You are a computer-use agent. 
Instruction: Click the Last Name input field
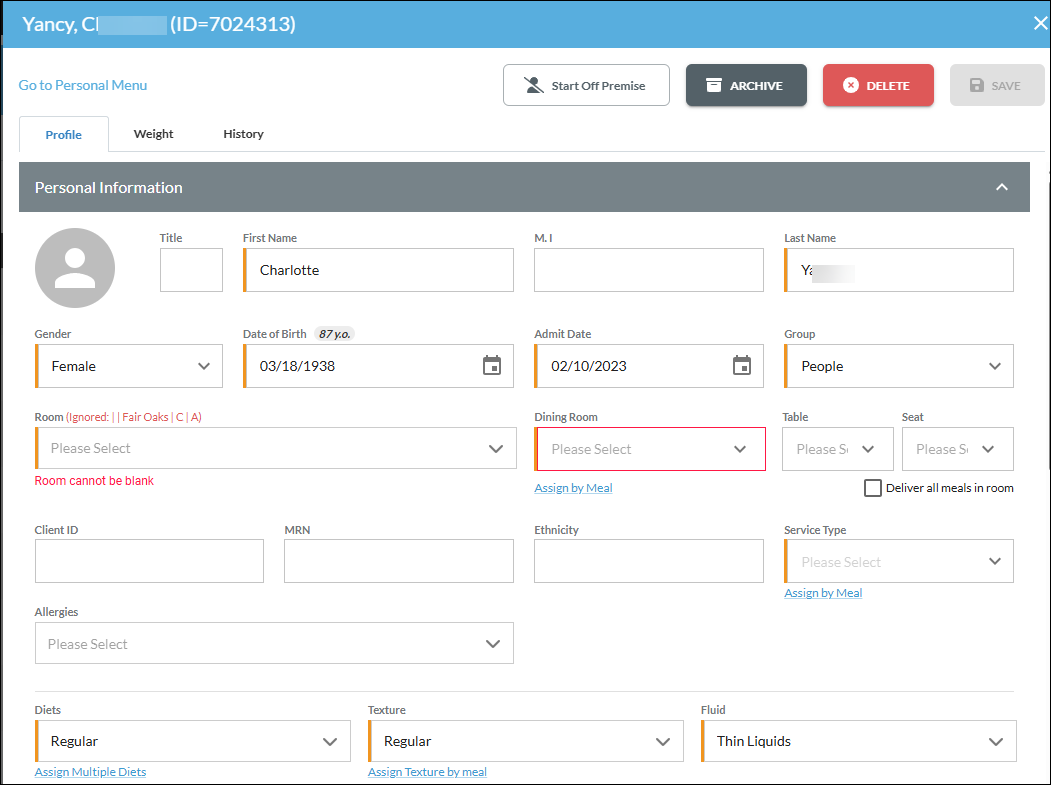point(899,270)
